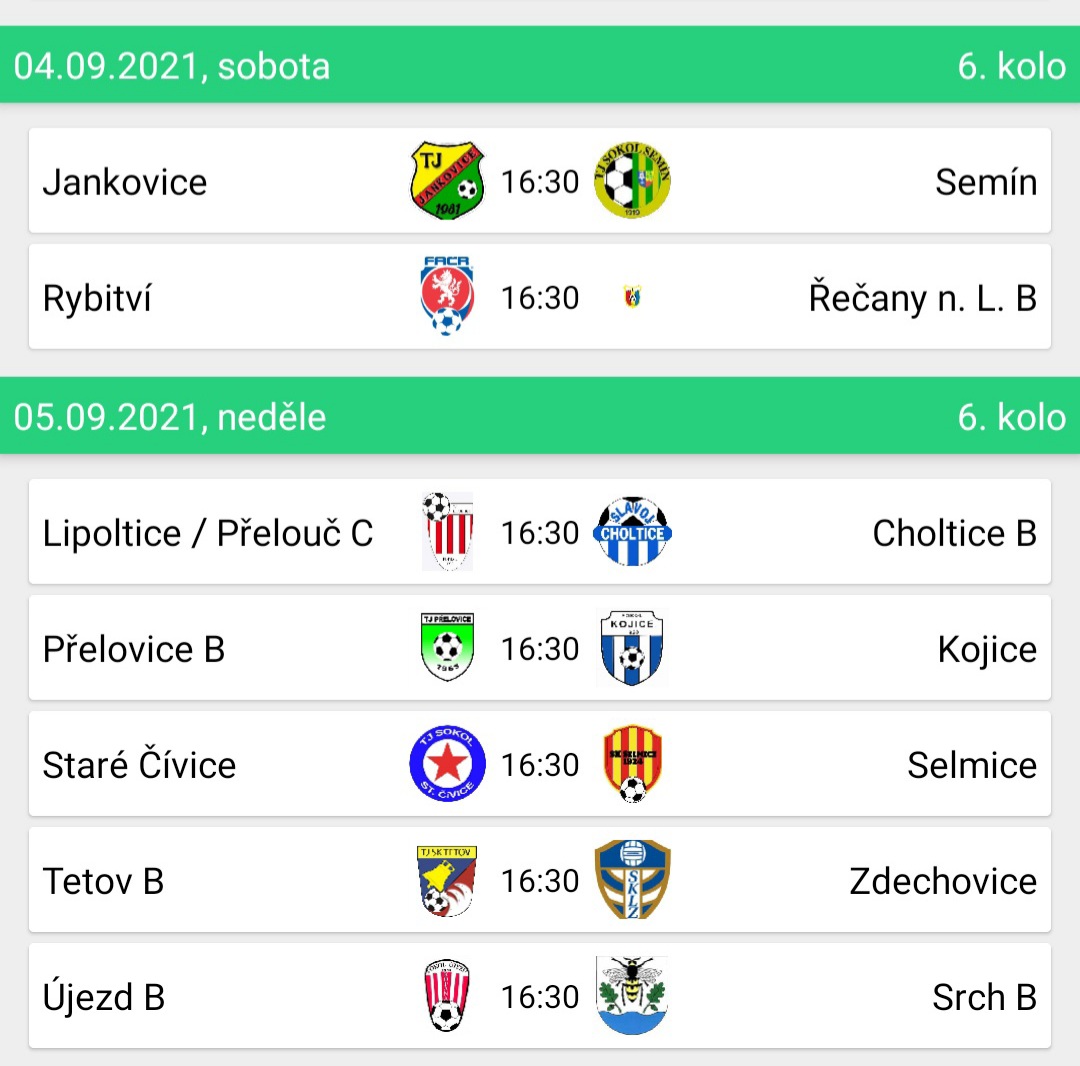1080x1066 pixels.
Task: Tap the Lipoltice / Přelouč C team name
Action: [208, 533]
